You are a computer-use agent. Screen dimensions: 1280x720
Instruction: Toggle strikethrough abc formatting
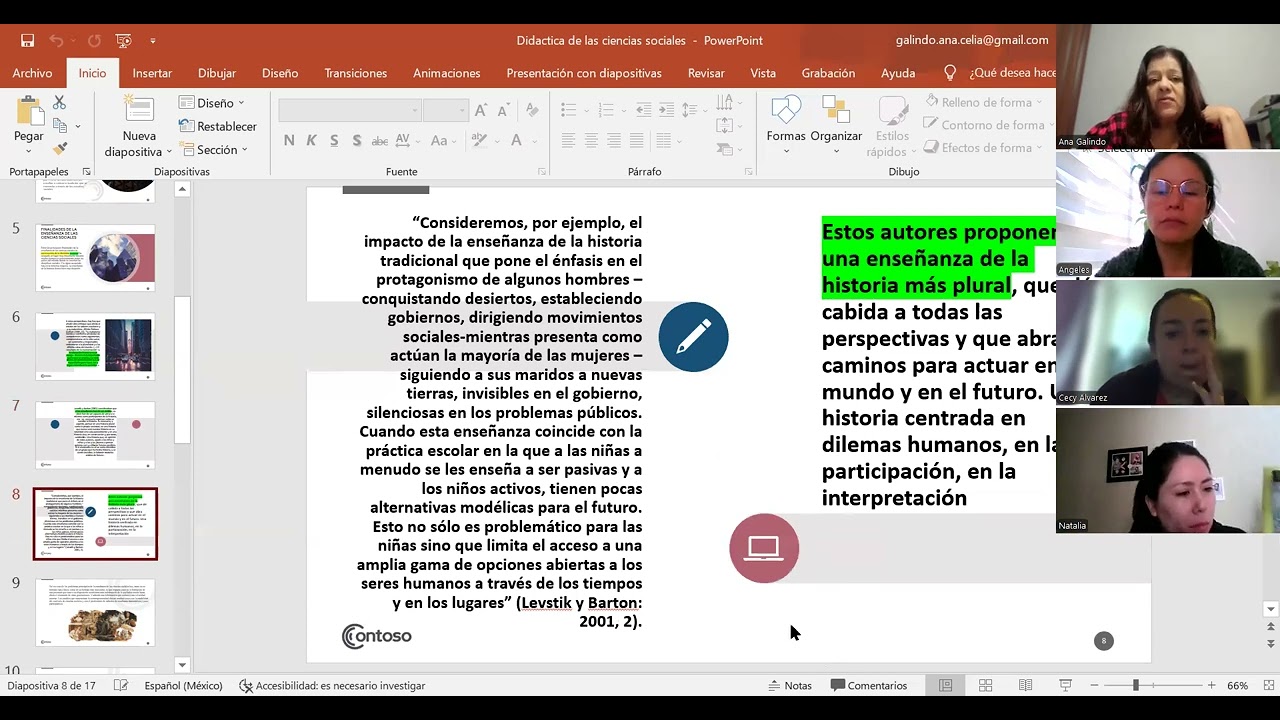378,141
